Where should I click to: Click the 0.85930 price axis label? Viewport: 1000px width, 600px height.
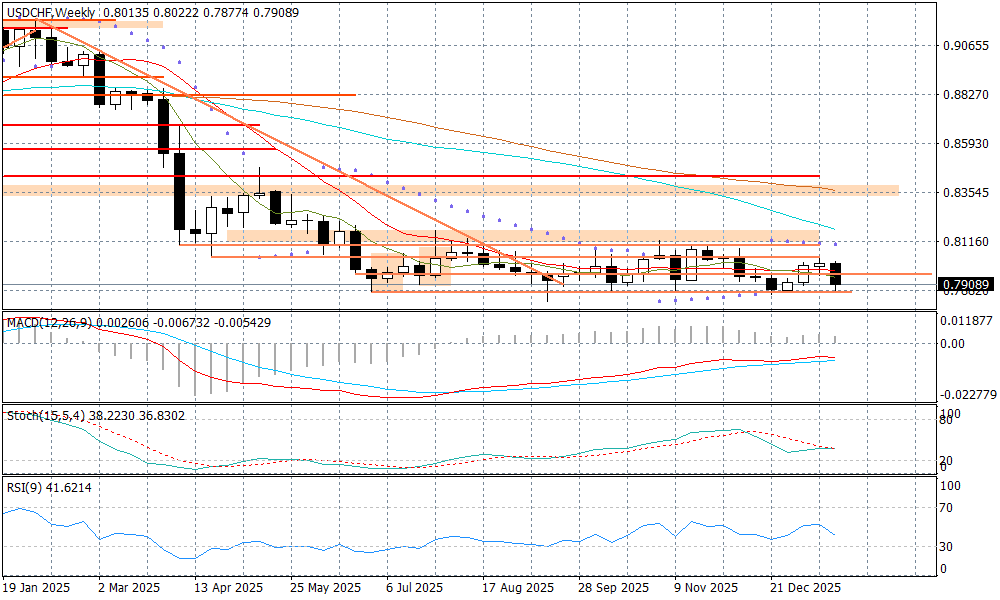965,144
